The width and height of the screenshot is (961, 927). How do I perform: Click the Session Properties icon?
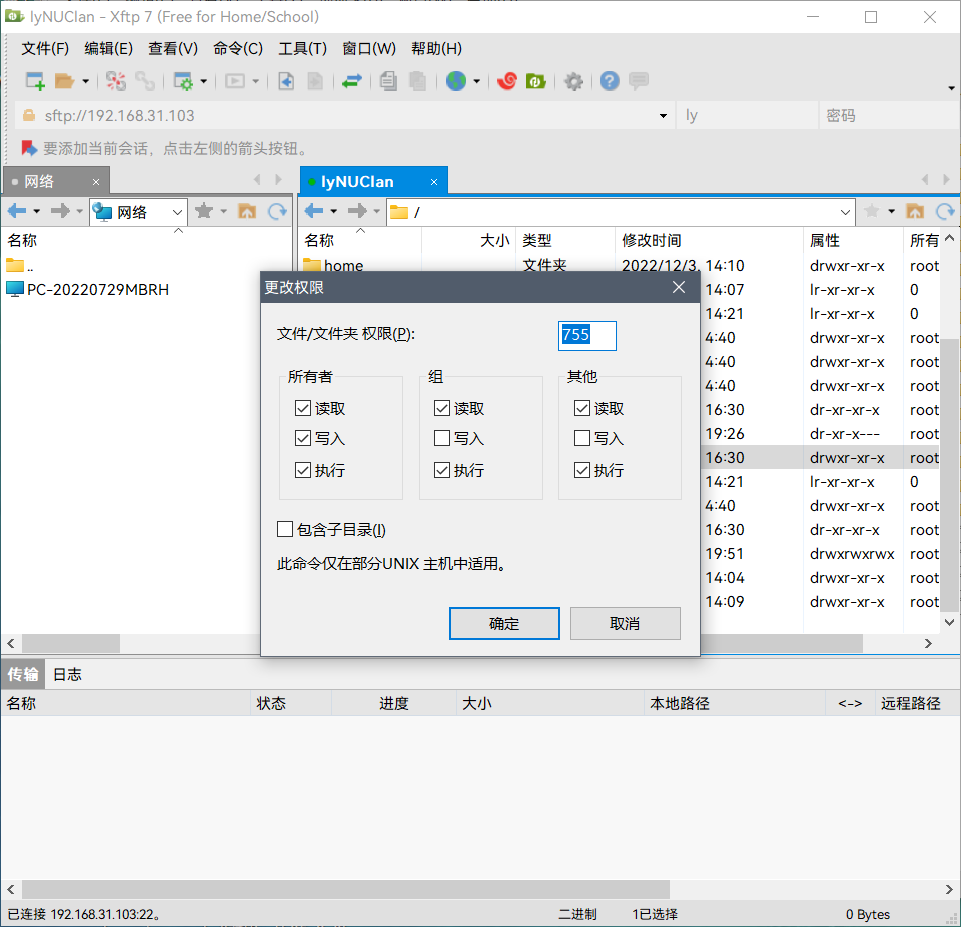pos(183,81)
